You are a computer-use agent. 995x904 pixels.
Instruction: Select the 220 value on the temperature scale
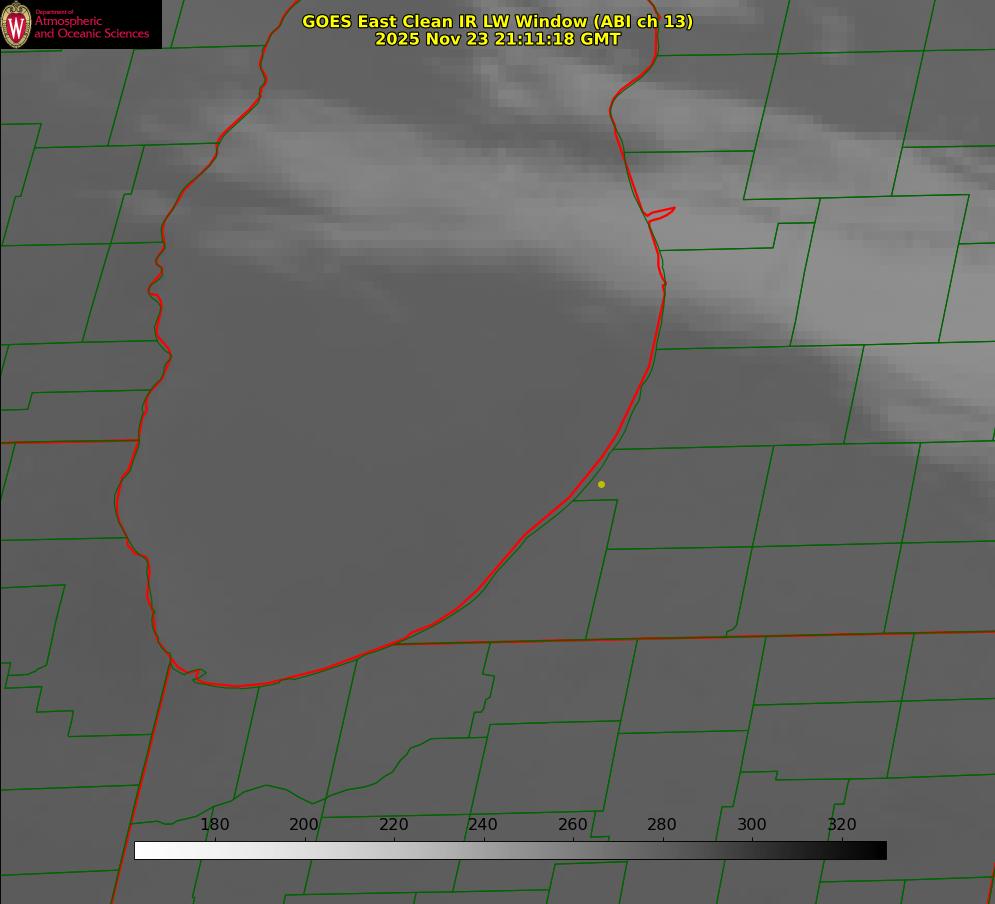(393, 825)
